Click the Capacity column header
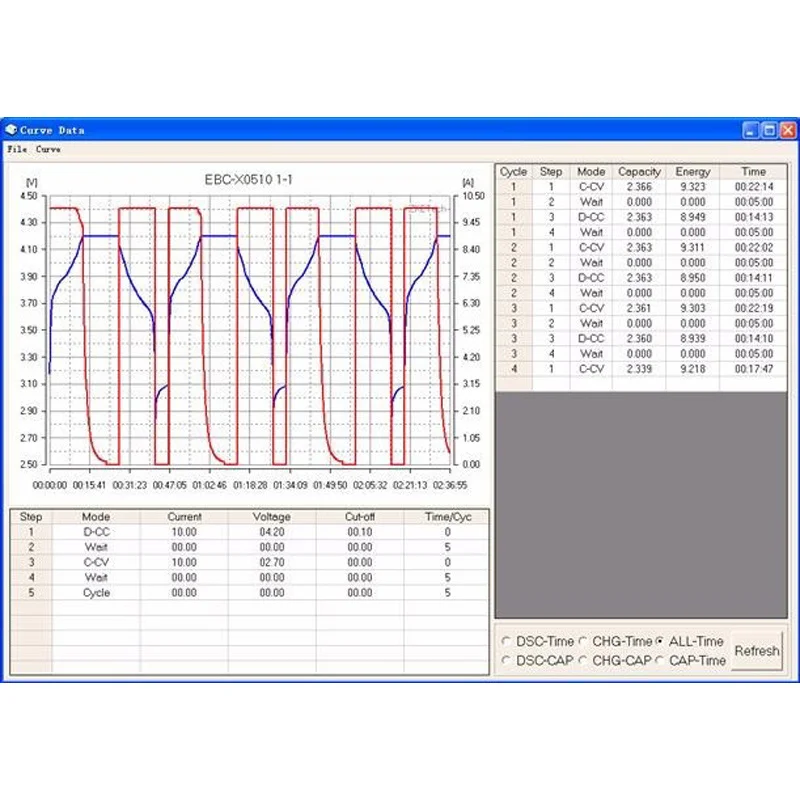 click(639, 172)
